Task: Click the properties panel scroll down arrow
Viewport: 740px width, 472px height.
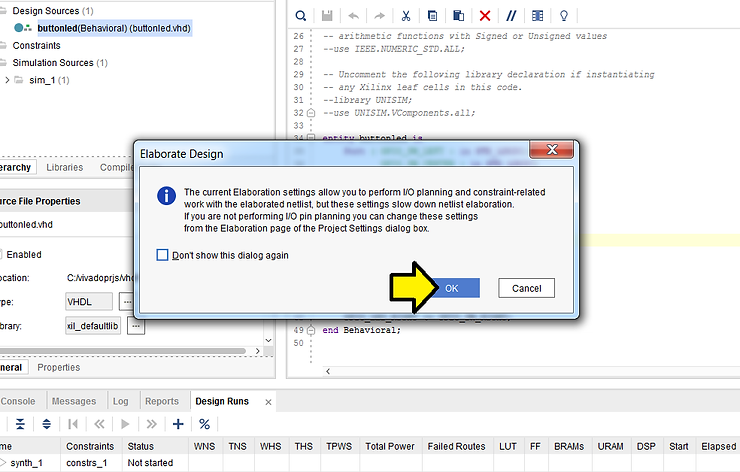Action: 269,340
